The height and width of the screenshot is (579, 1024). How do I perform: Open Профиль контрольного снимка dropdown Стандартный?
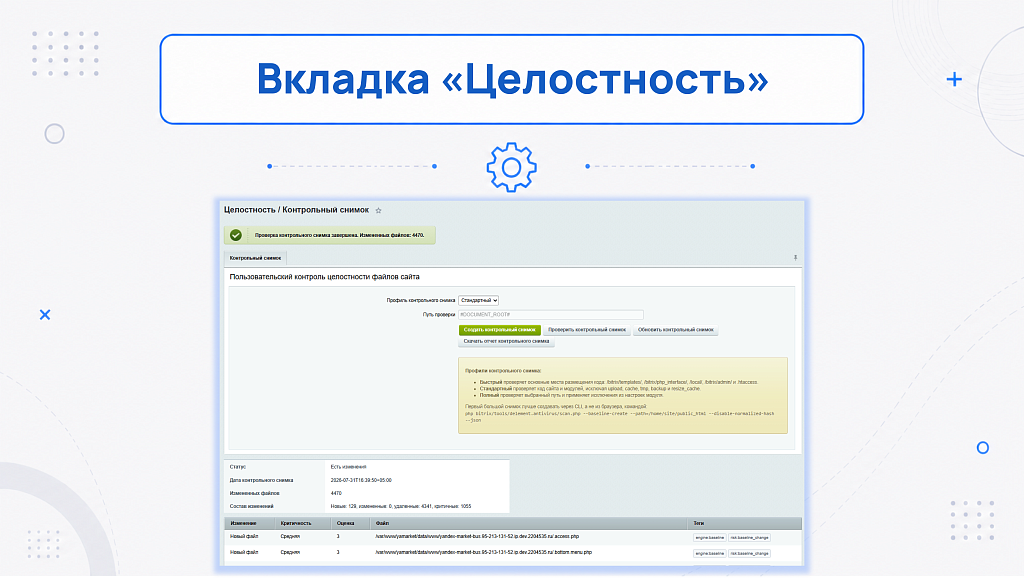pyautogui.click(x=478, y=300)
